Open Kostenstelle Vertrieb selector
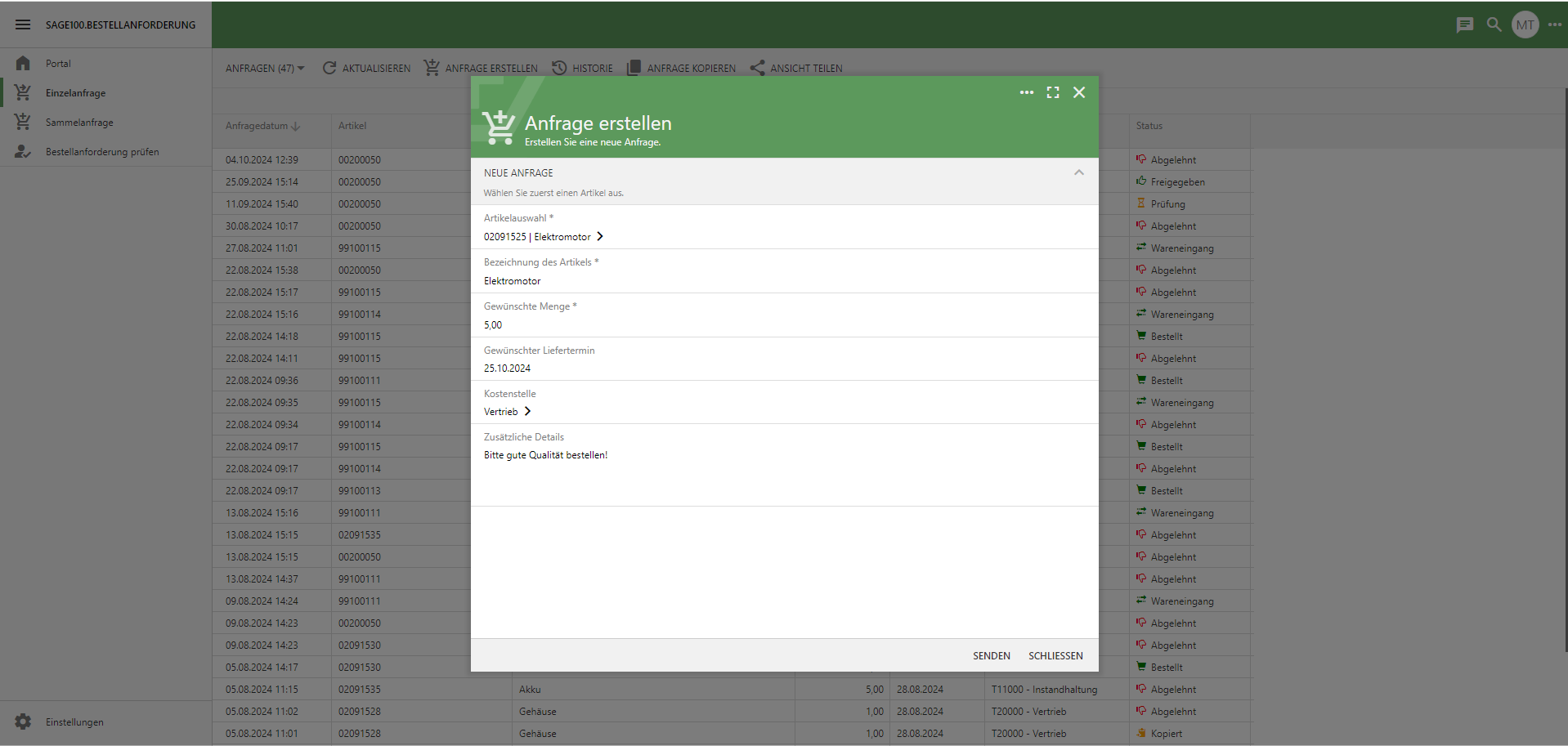The width and height of the screenshot is (1568, 746). [507, 411]
